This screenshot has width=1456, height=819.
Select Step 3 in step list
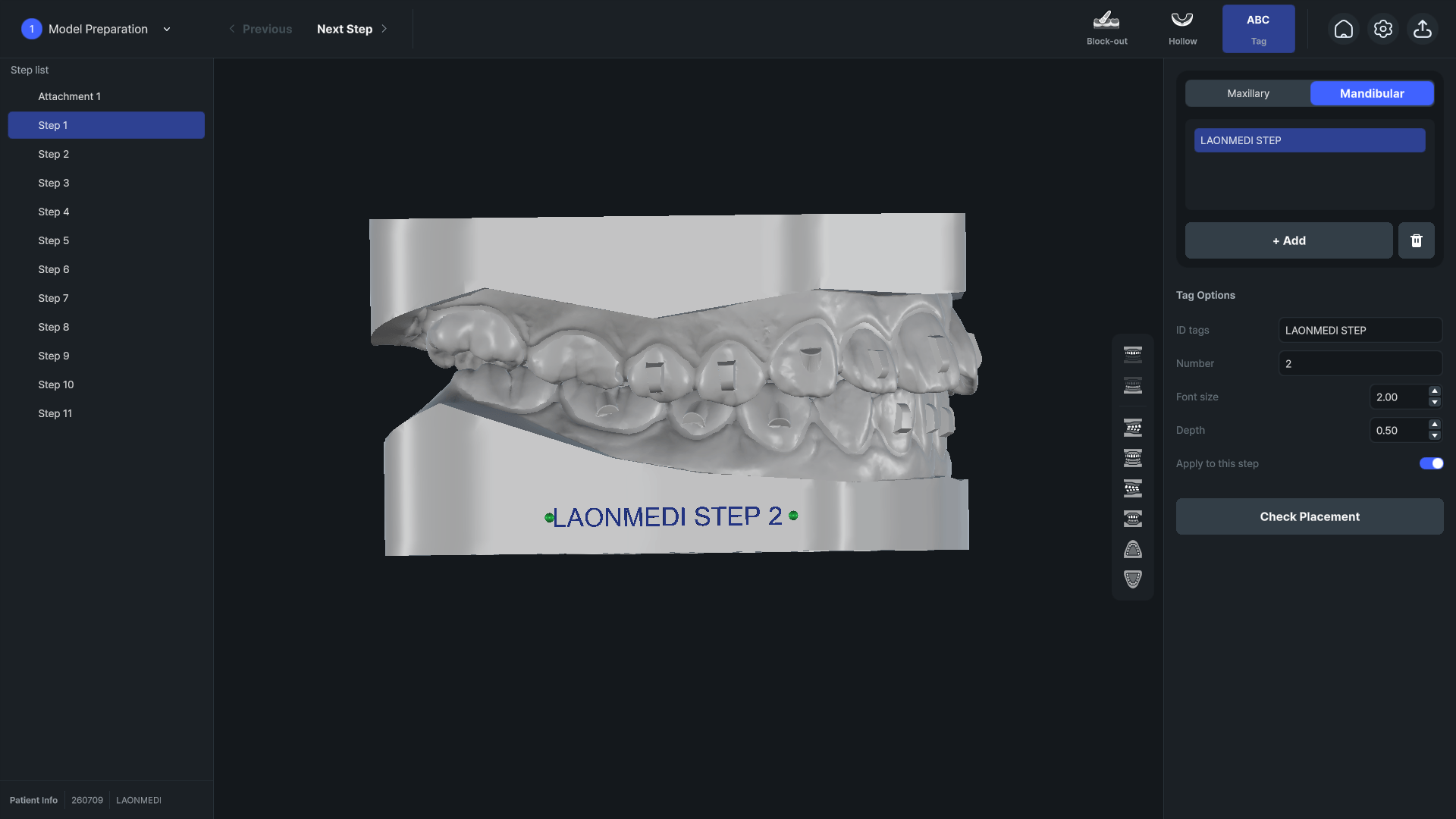tap(106, 183)
